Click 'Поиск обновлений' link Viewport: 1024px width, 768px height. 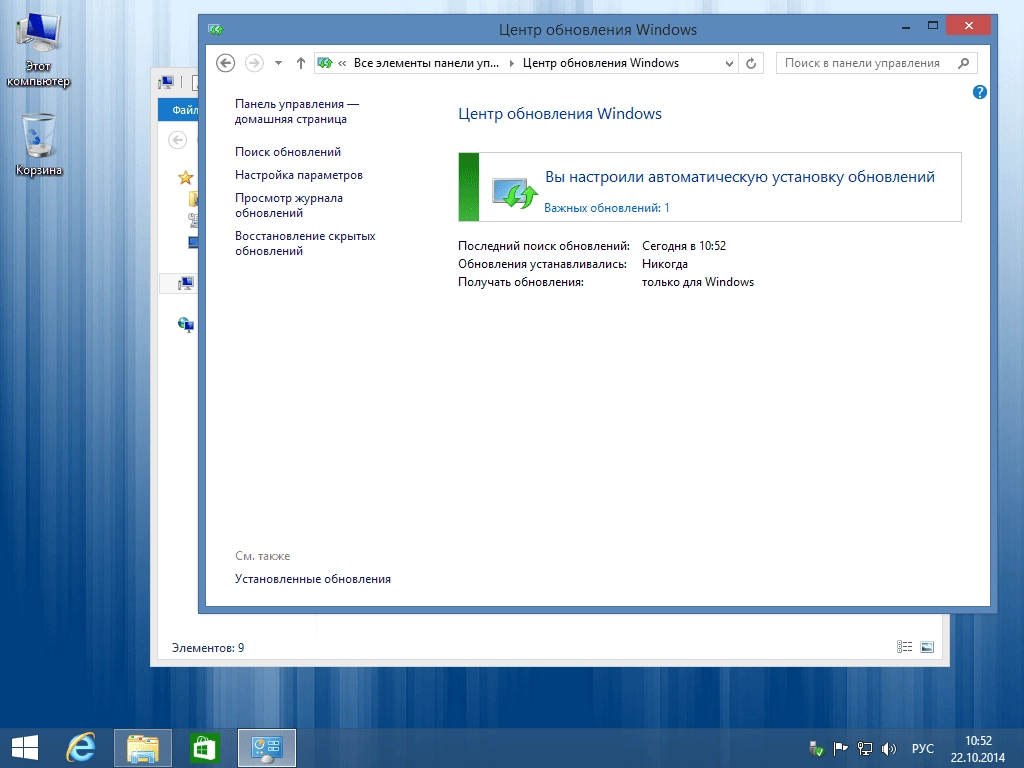(288, 152)
